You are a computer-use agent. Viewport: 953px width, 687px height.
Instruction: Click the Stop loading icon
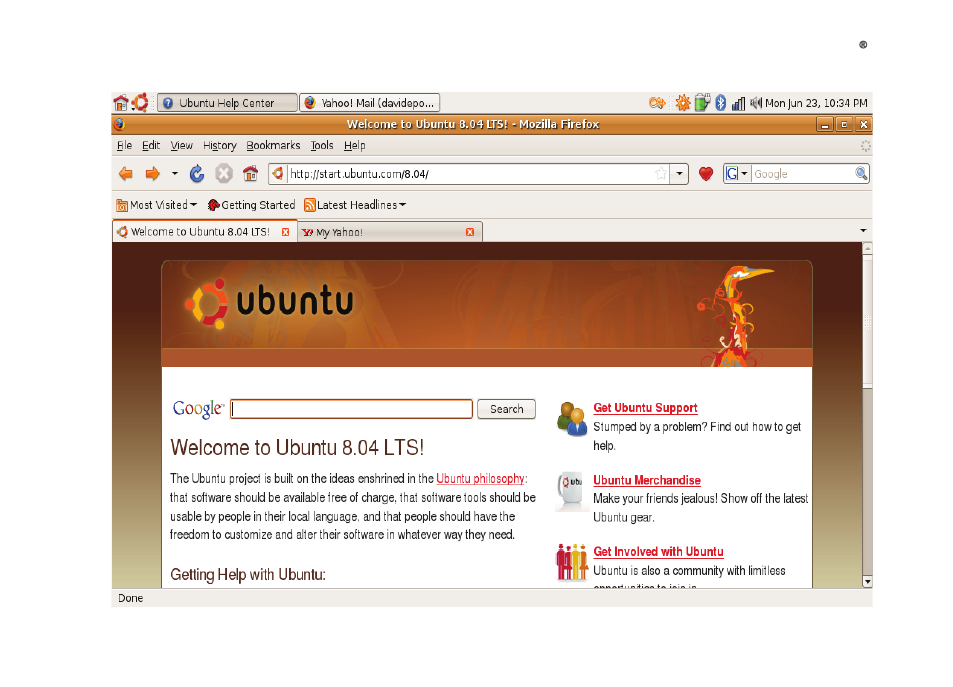[x=224, y=174]
